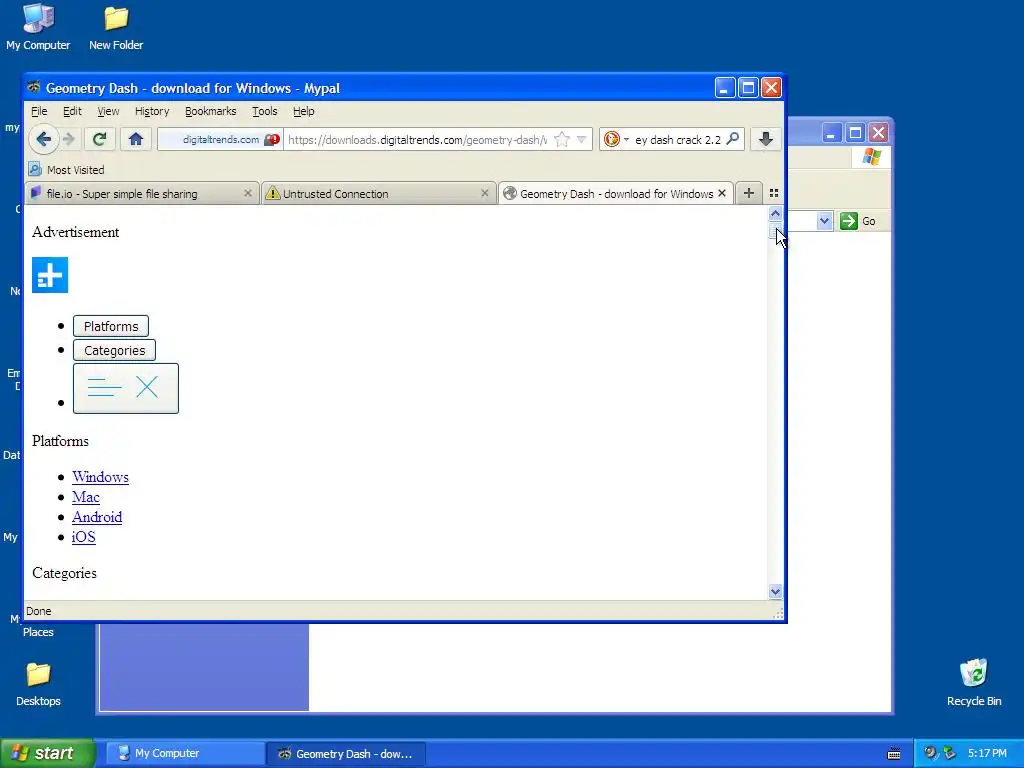Viewport: 1024px width, 768px height.
Task: Click the digitaltrends.com site identity badge
Action: (221, 140)
